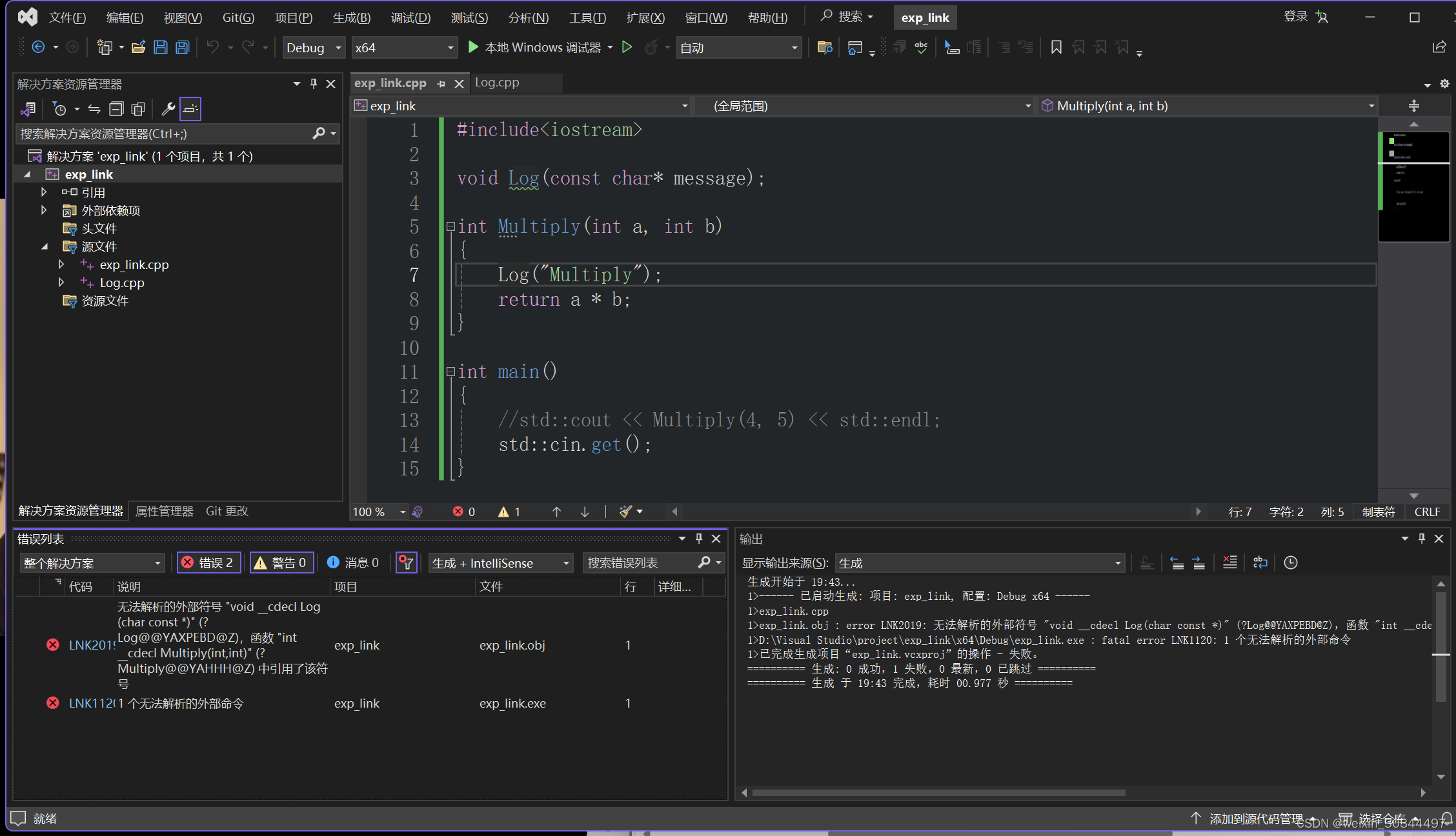The height and width of the screenshot is (836, 1456).
Task: Open the 生成(B) Build menu
Action: tap(351, 17)
